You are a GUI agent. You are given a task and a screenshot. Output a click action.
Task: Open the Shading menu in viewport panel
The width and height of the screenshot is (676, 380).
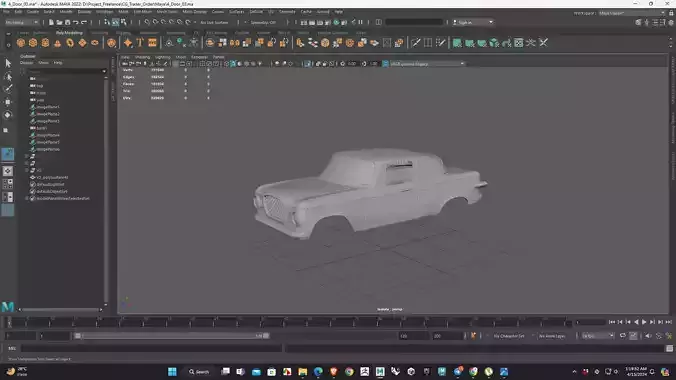click(142, 57)
